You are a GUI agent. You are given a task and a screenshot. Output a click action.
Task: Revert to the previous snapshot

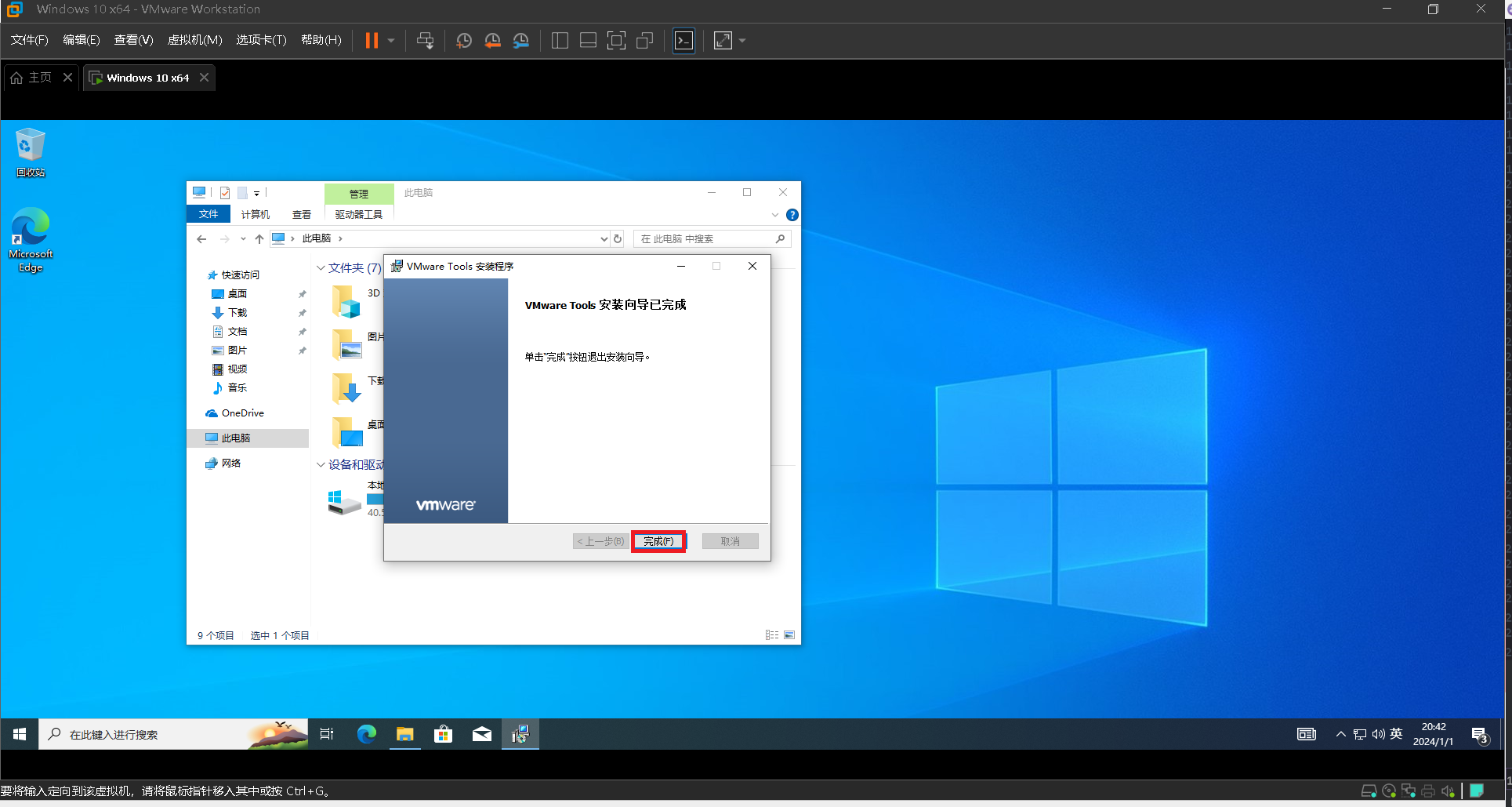492,41
